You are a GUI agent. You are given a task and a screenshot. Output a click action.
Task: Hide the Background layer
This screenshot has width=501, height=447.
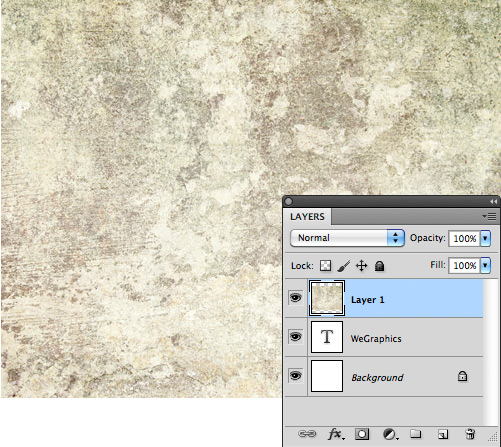point(295,376)
